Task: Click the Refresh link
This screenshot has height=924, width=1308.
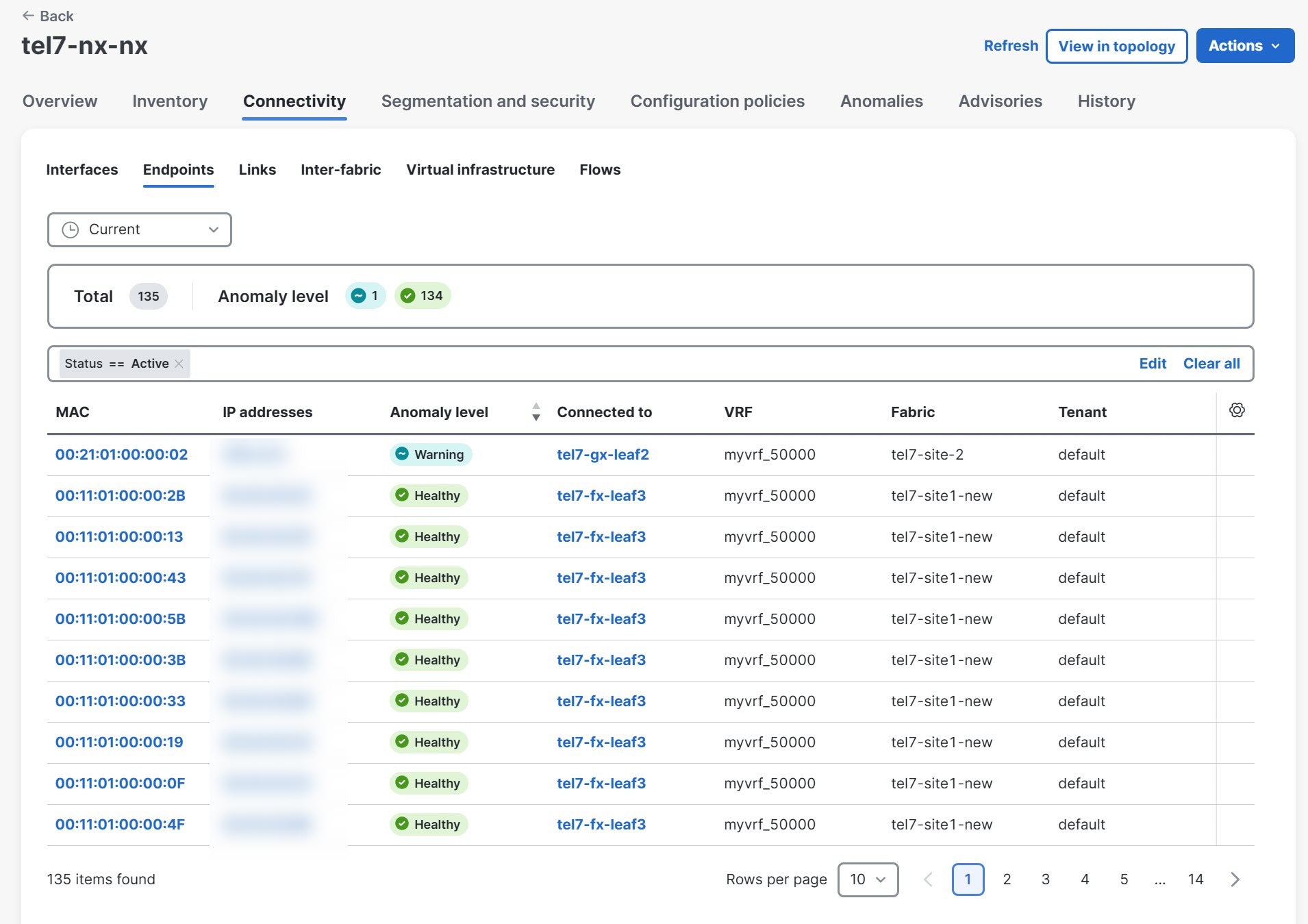Action: click(1011, 46)
